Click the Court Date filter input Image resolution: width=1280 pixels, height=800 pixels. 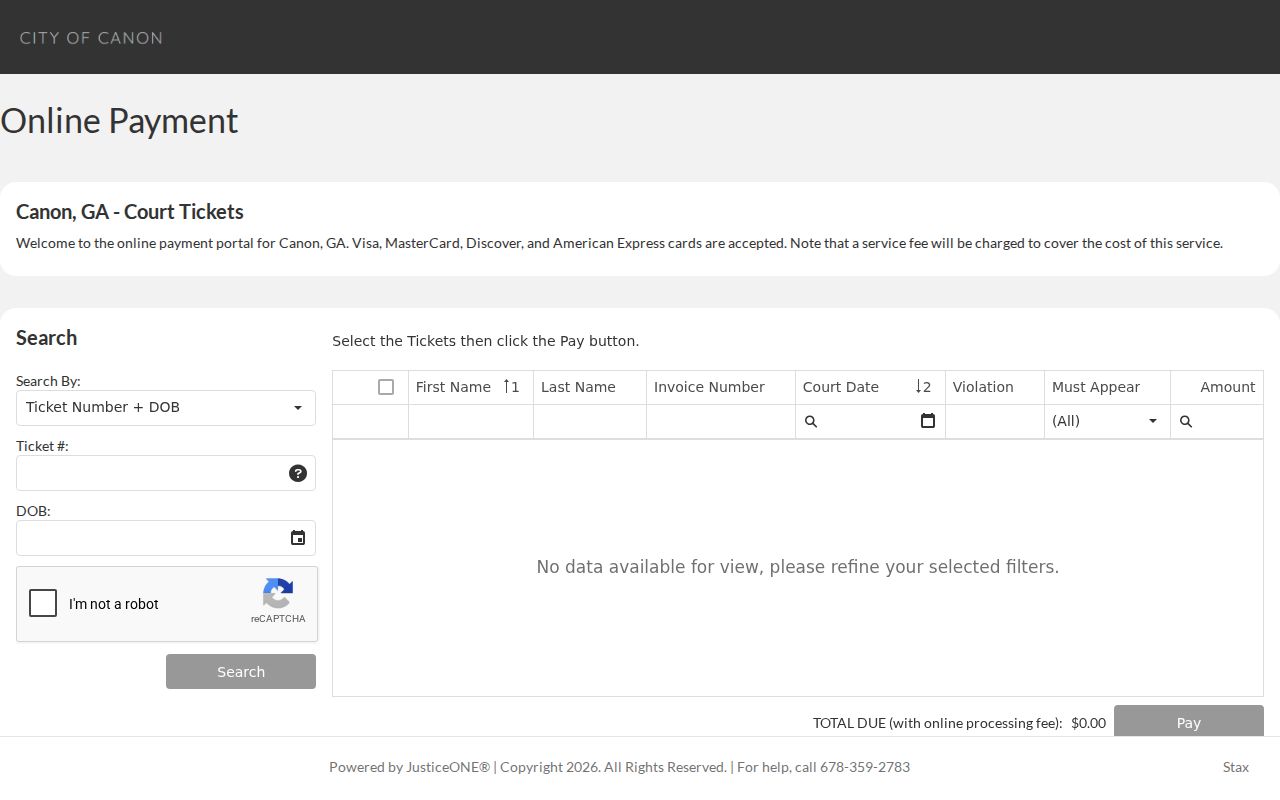868,421
